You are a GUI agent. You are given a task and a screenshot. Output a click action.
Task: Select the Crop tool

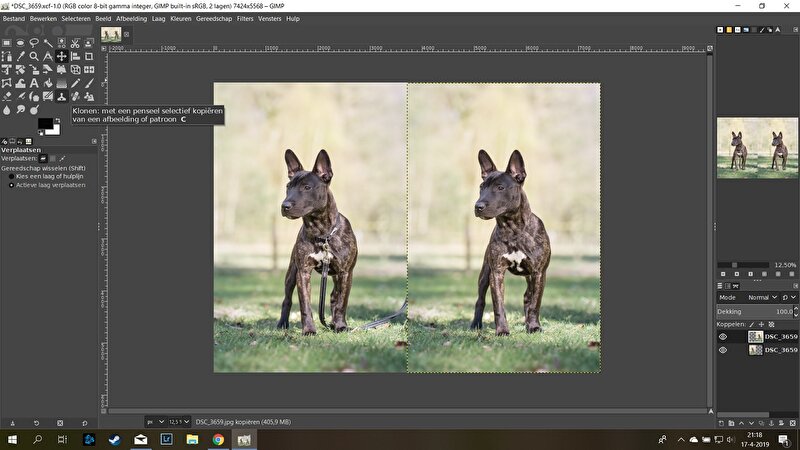point(89,56)
